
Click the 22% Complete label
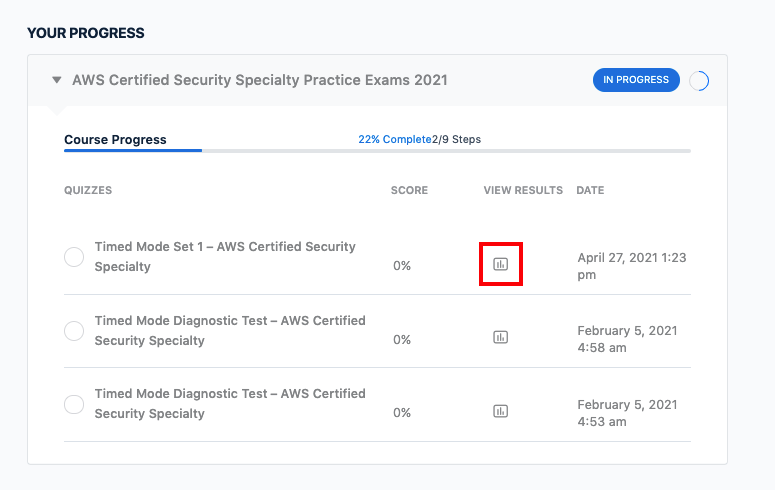(x=394, y=140)
